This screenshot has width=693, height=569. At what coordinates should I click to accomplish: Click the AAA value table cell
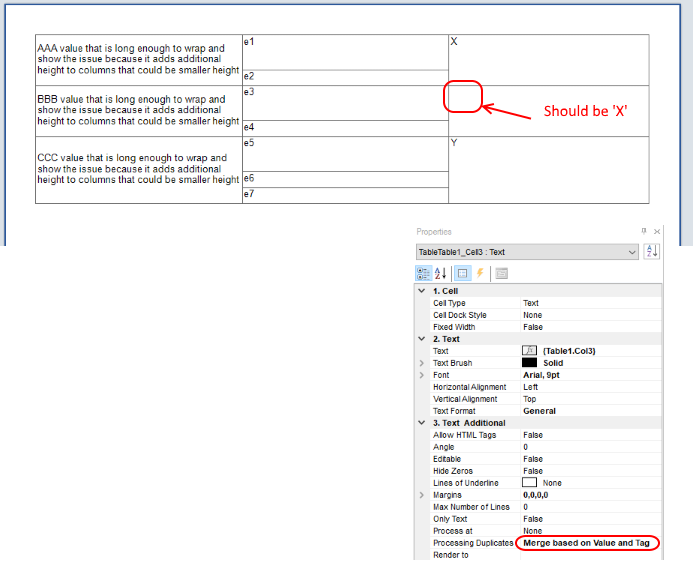pyautogui.click(x=139, y=60)
